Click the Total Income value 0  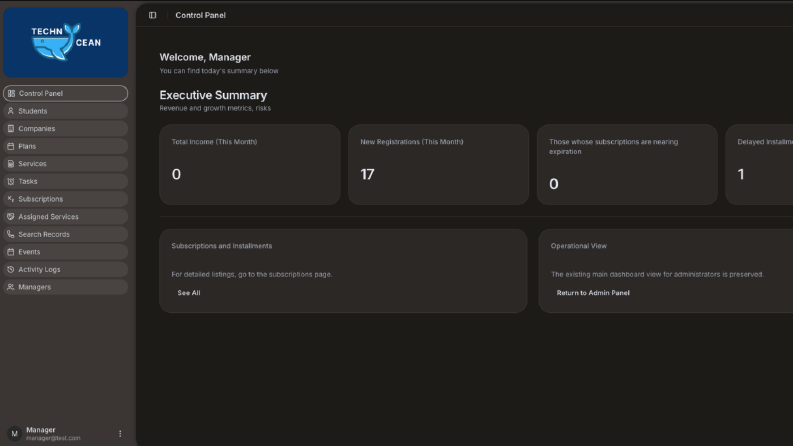coord(176,174)
